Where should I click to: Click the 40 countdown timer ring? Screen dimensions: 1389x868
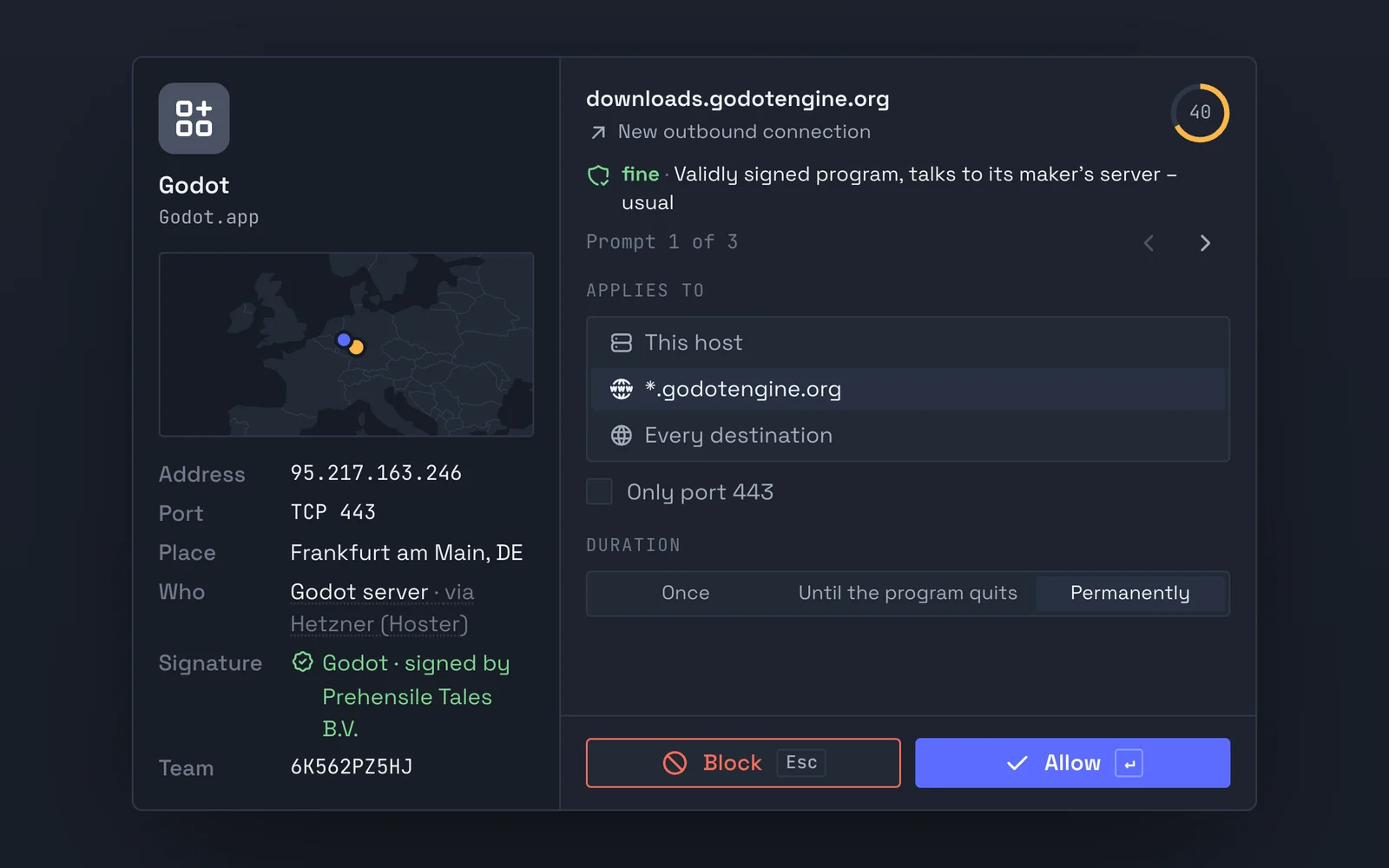(x=1200, y=113)
